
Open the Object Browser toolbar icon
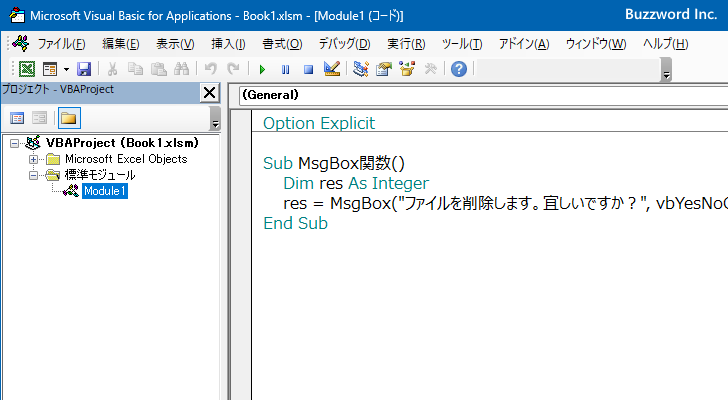click(407, 69)
